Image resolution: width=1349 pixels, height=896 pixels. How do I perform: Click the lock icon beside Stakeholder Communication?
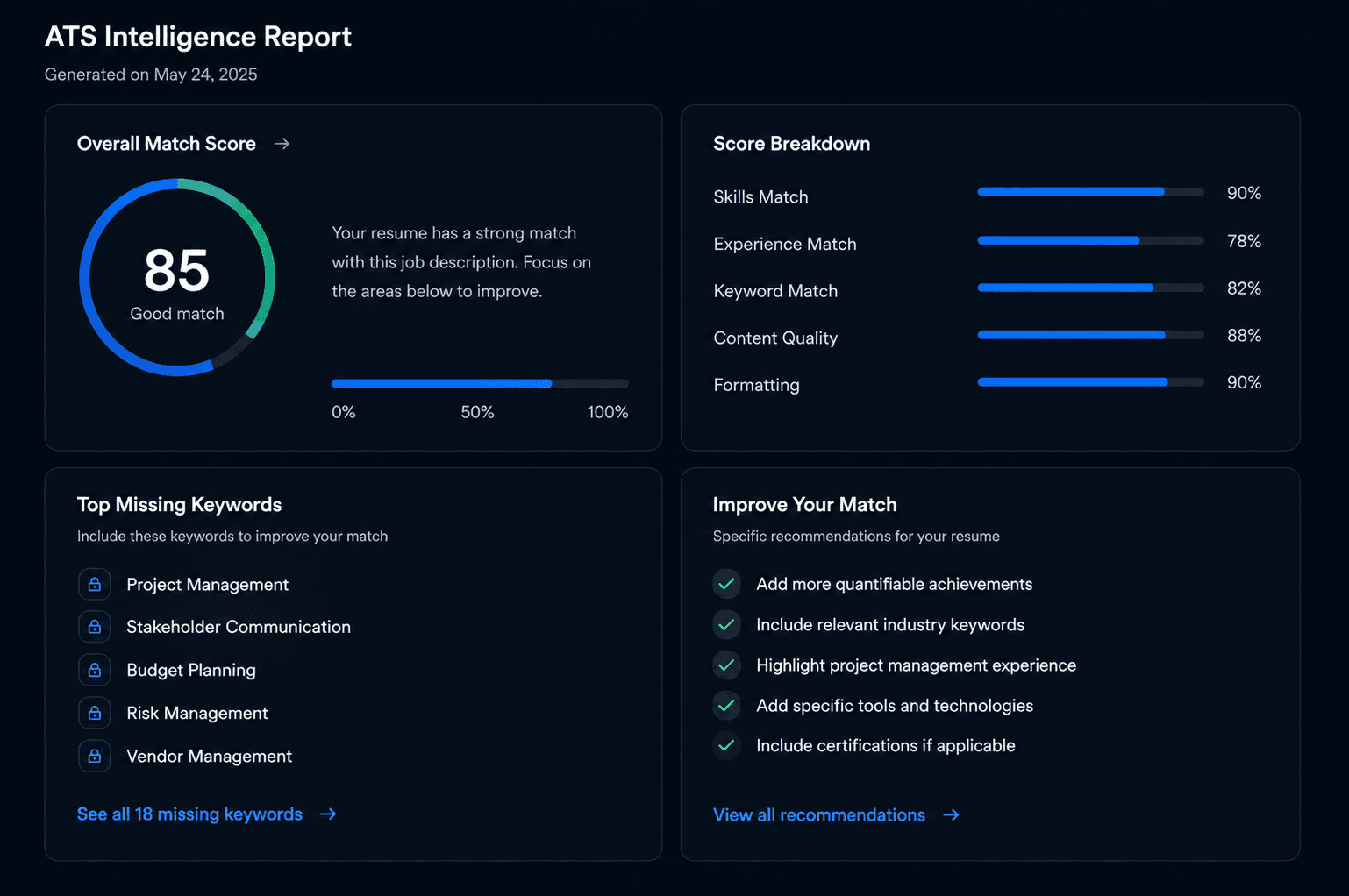[95, 627]
